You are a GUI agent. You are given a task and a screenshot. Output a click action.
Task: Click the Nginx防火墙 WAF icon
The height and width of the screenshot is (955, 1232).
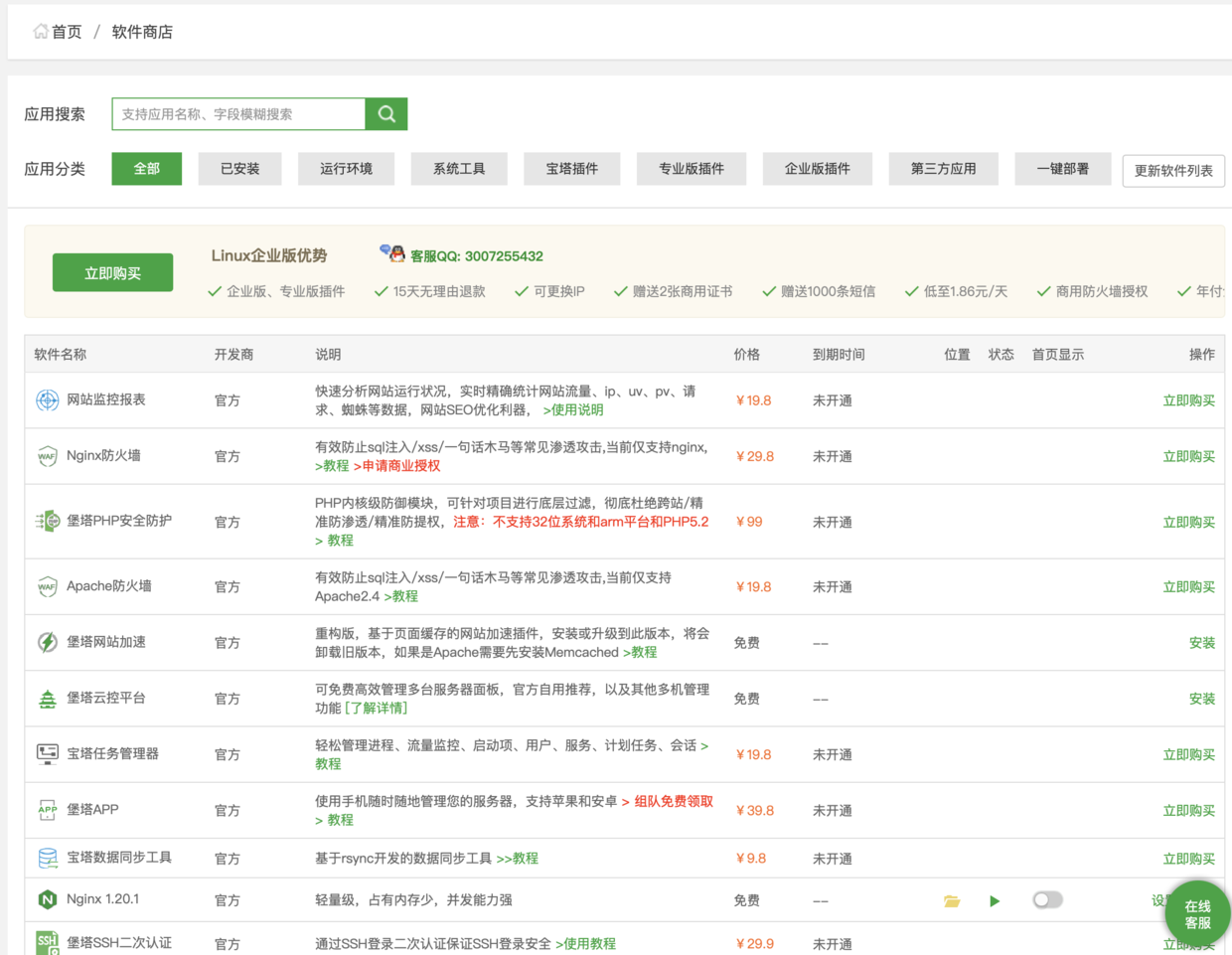pyautogui.click(x=47, y=456)
